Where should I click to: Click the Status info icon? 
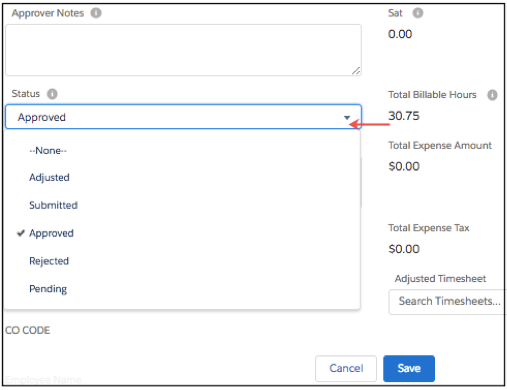(x=52, y=94)
